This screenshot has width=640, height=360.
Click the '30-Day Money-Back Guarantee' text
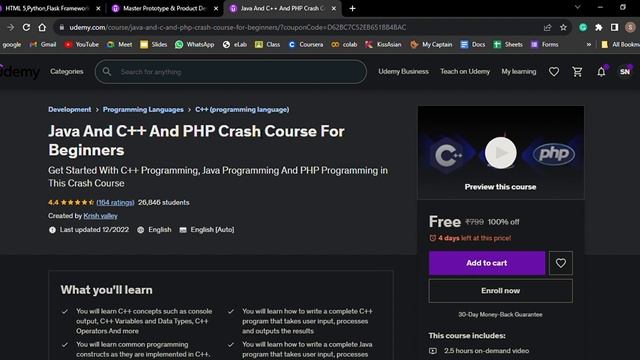pyautogui.click(x=500, y=315)
